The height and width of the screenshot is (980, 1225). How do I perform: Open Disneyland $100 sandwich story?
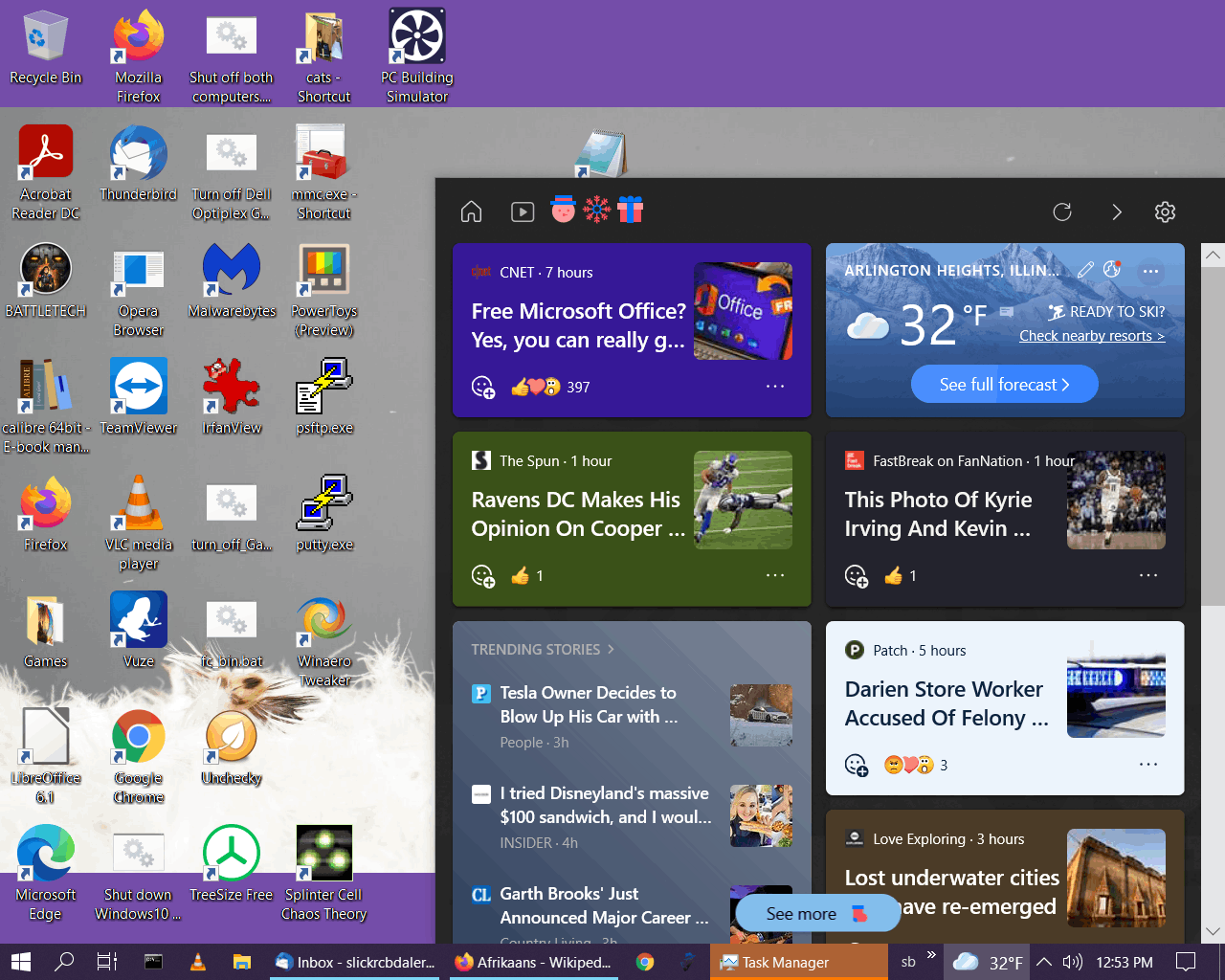point(605,805)
